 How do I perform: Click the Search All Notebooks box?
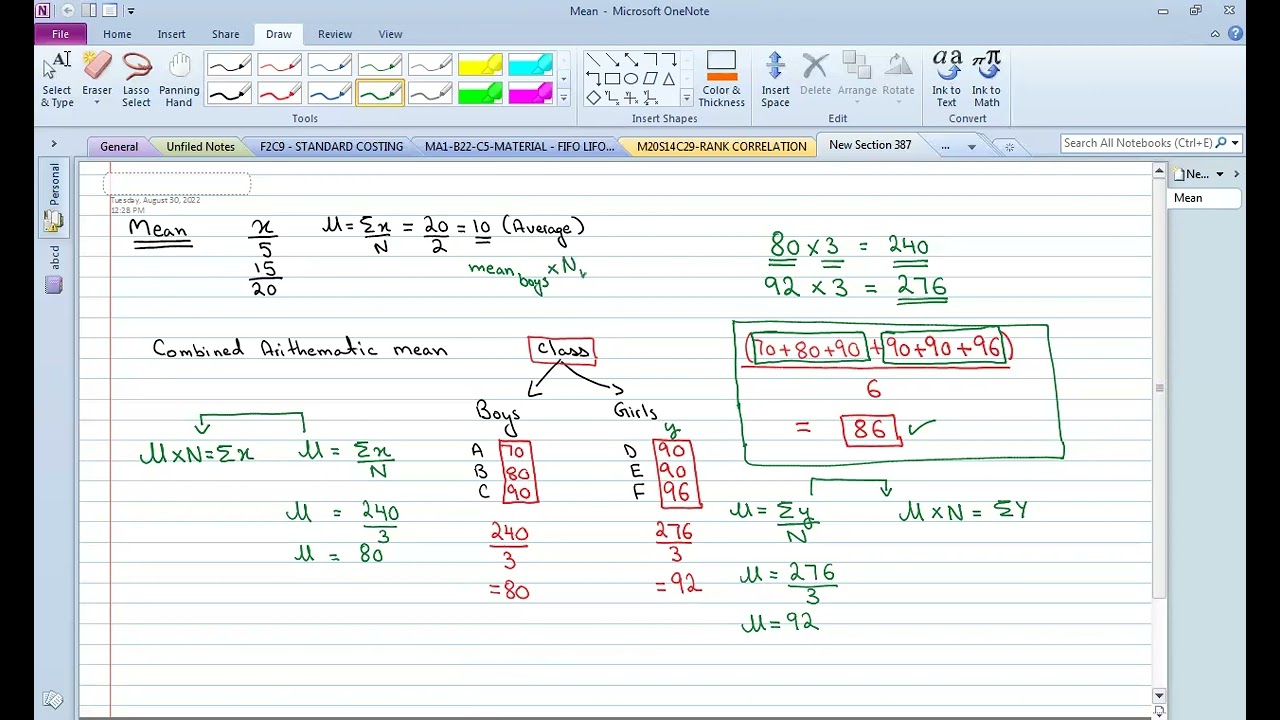pos(1137,143)
